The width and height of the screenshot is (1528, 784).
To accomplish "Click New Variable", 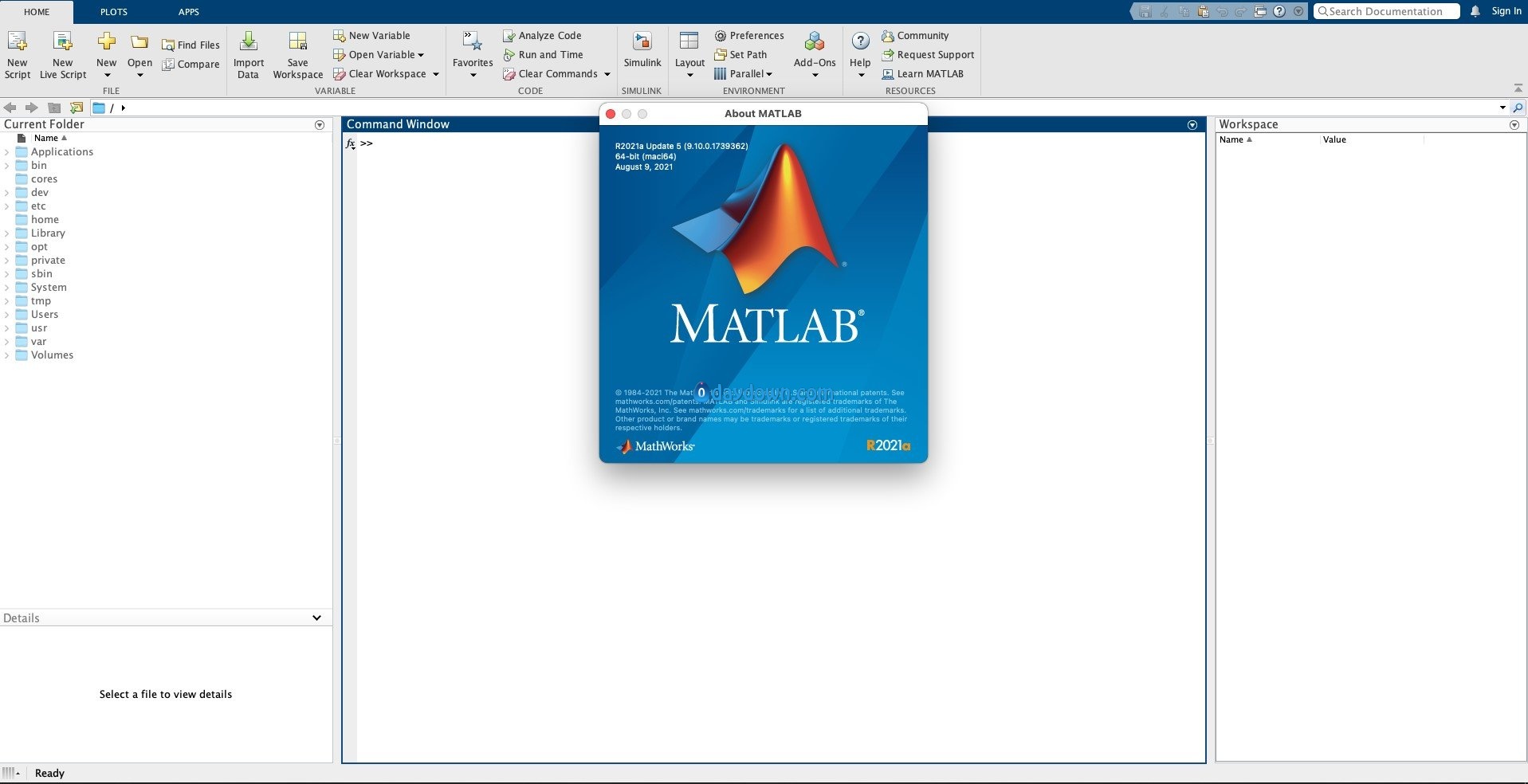I will [x=371, y=35].
